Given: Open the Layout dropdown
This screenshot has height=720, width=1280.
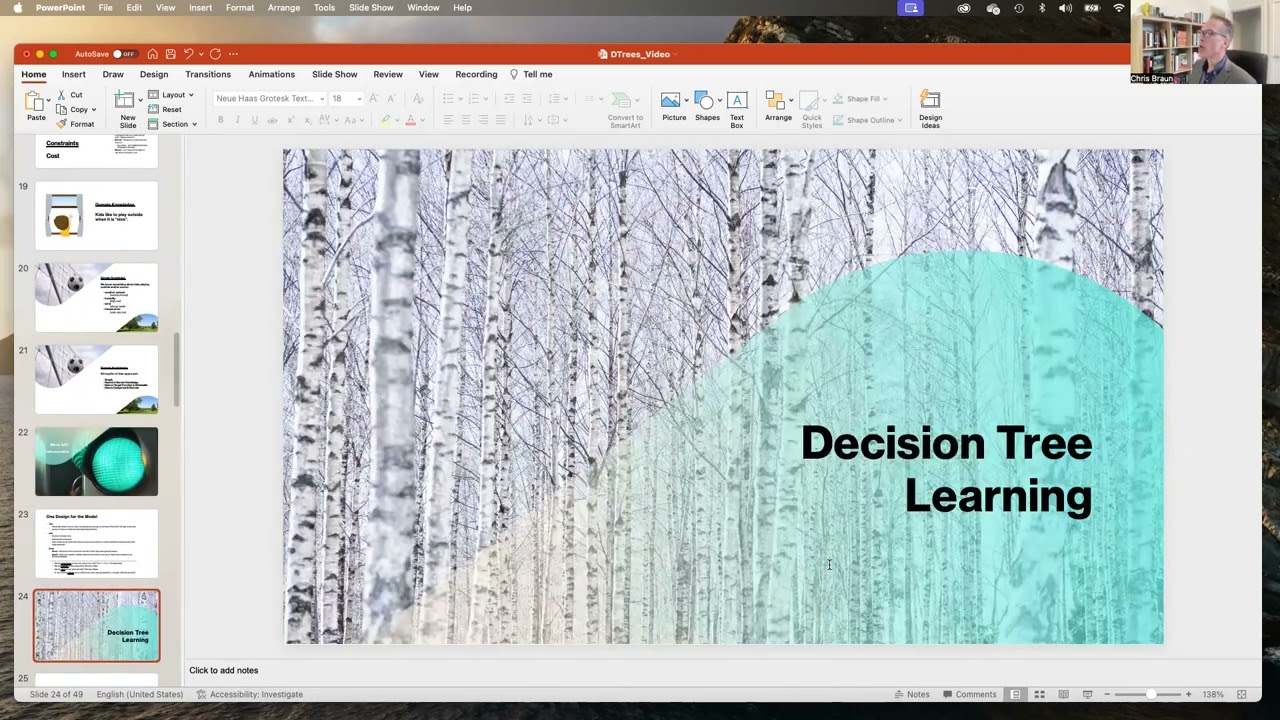Looking at the screenshot, I should tap(171, 95).
